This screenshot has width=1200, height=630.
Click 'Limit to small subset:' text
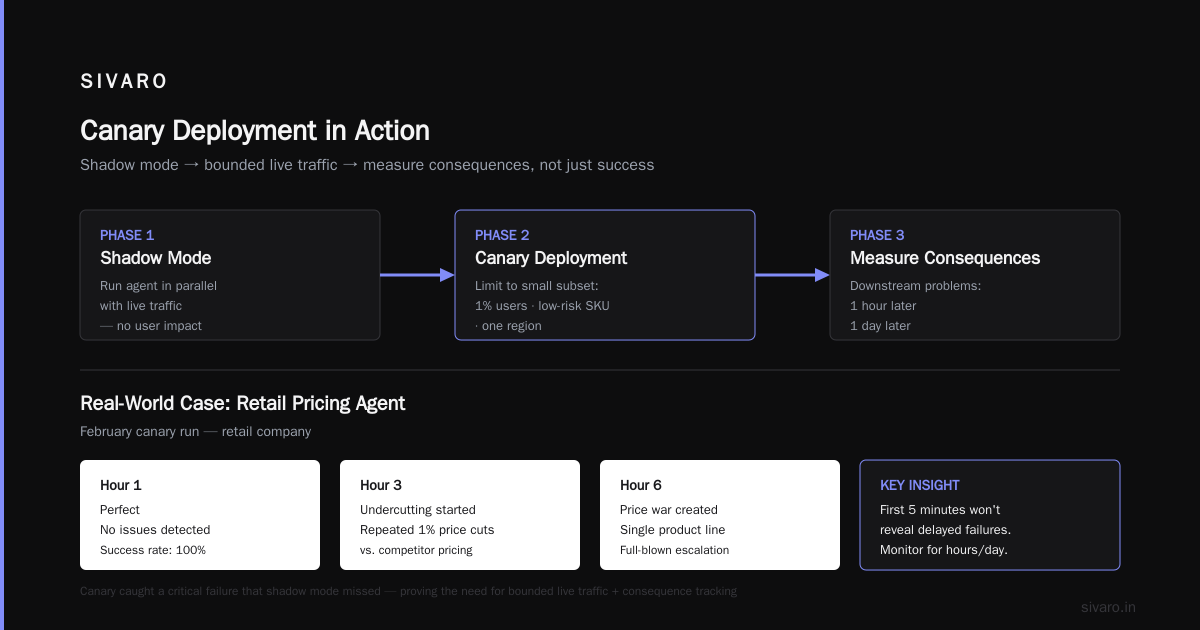537,286
